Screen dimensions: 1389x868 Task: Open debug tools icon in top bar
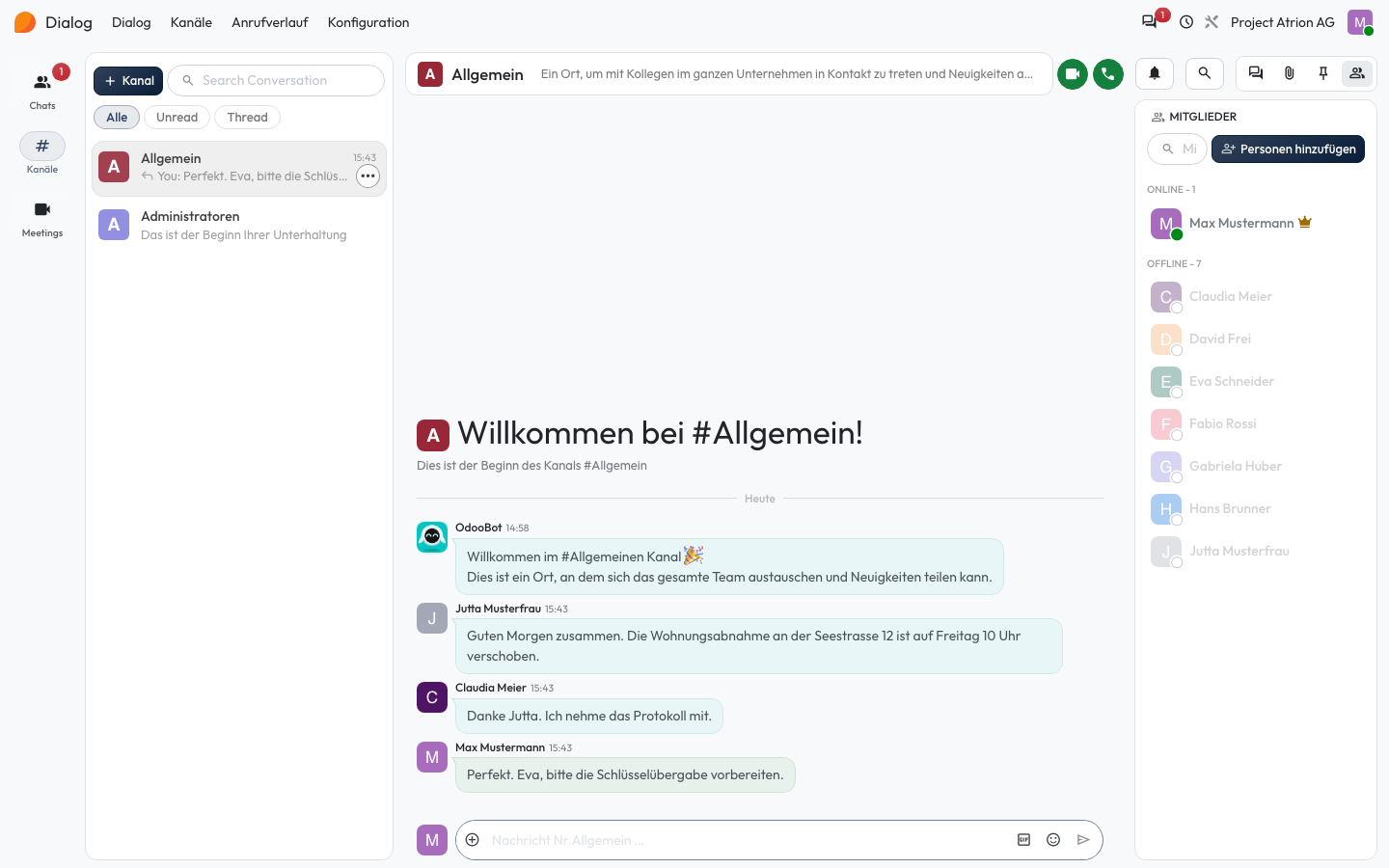[1212, 22]
